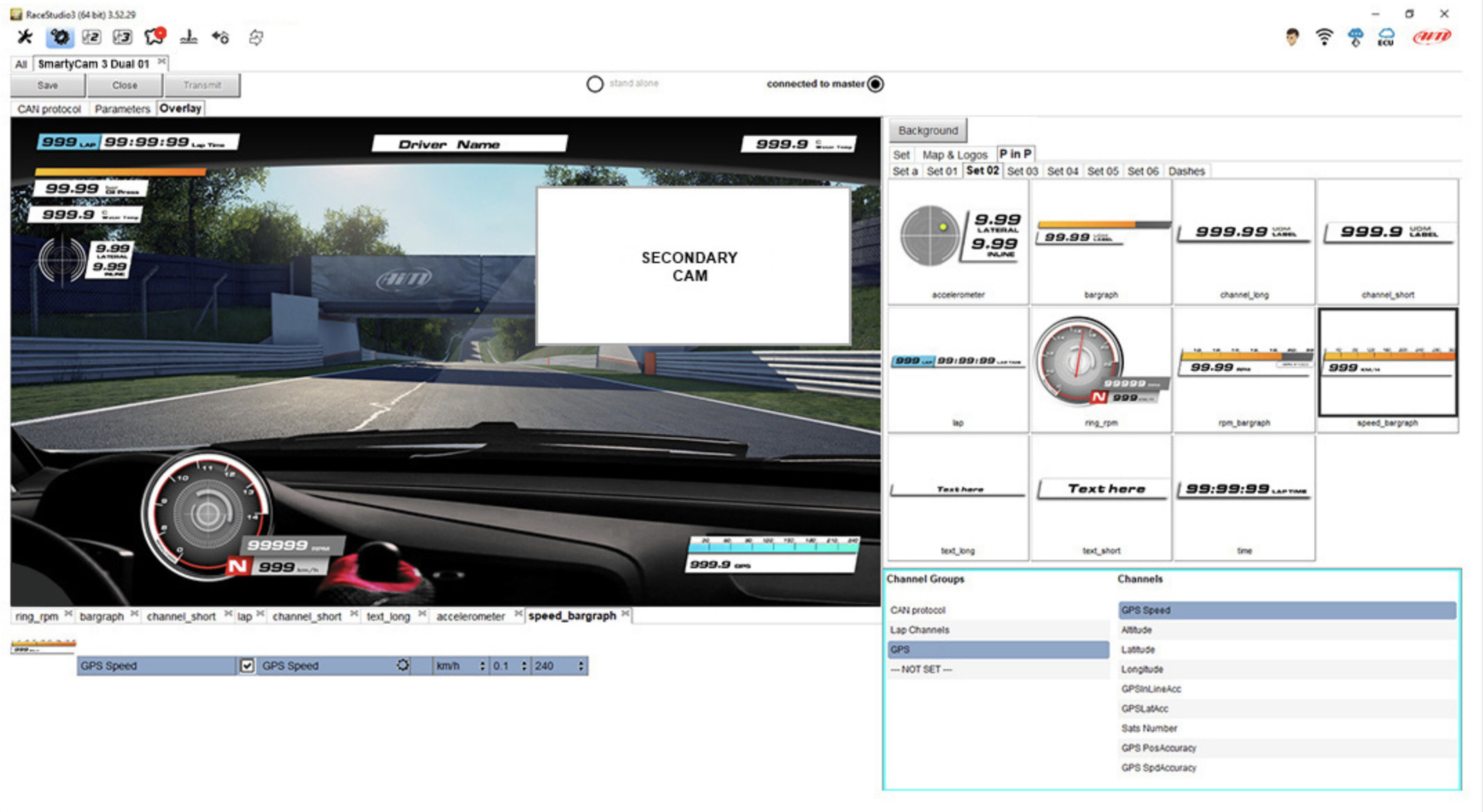Click the ECU cloud icon in the top bar
The height and width of the screenshot is (812, 1483).
point(1385,37)
